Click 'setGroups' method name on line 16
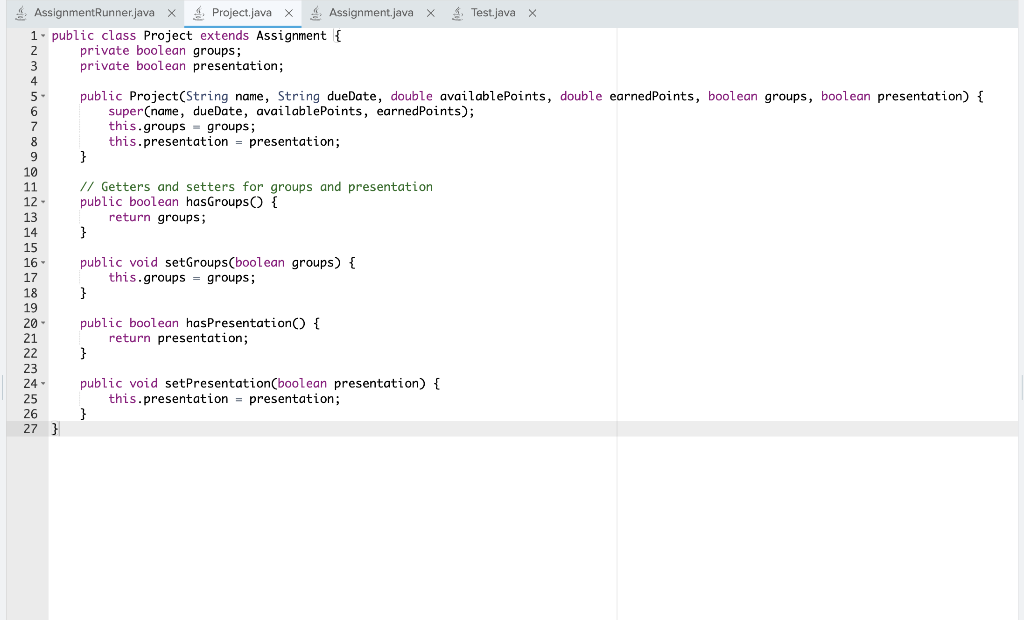 point(196,263)
